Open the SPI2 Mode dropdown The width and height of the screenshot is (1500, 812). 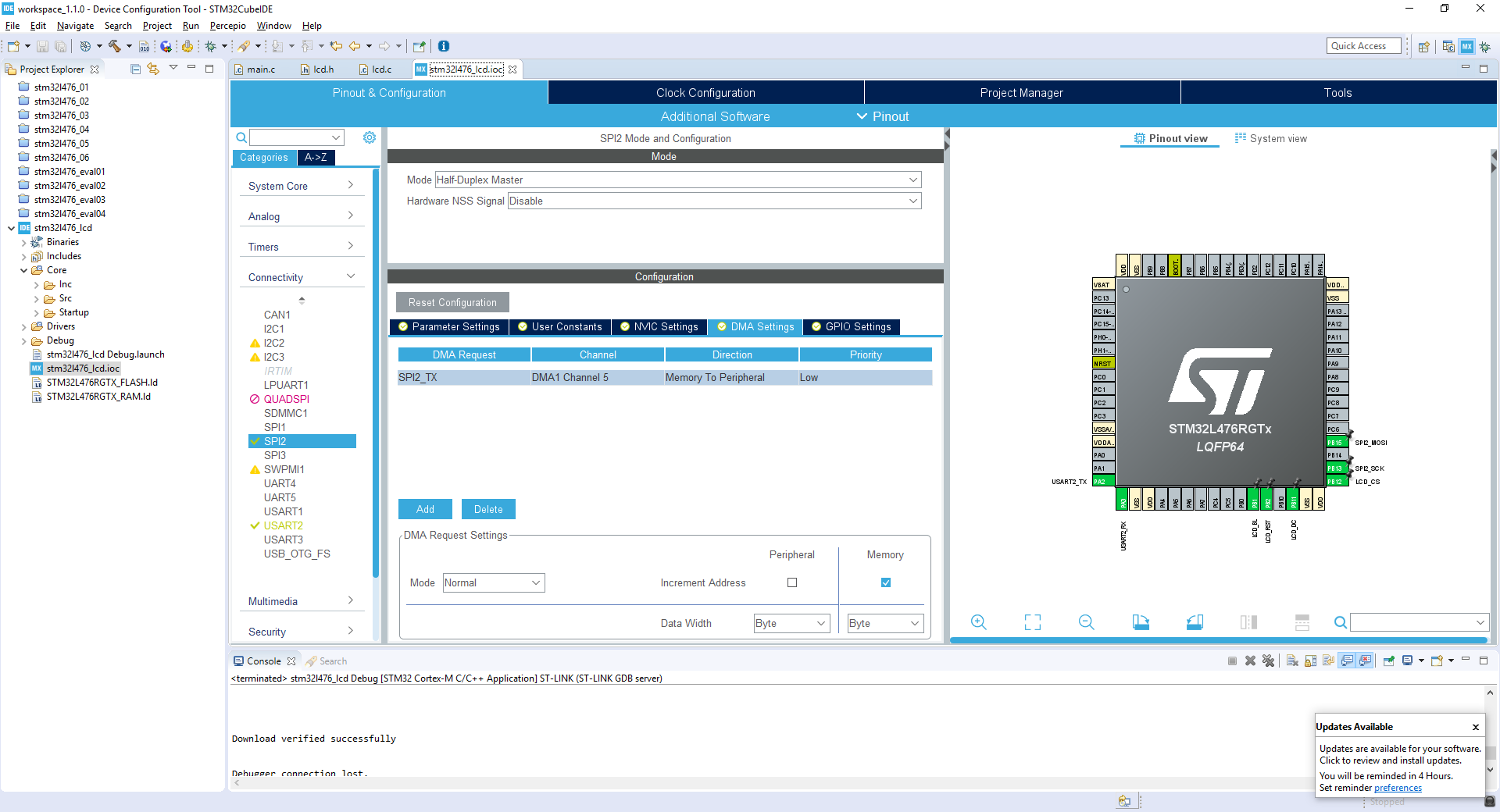tap(678, 180)
